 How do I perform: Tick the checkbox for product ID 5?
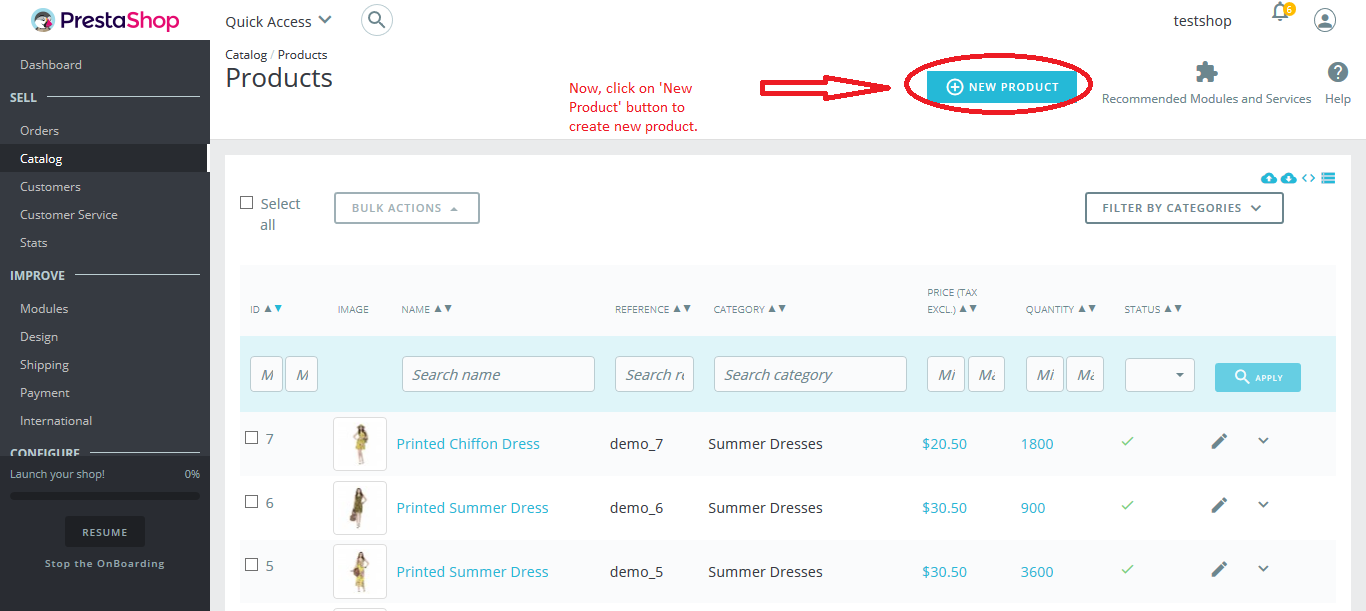[x=252, y=565]
